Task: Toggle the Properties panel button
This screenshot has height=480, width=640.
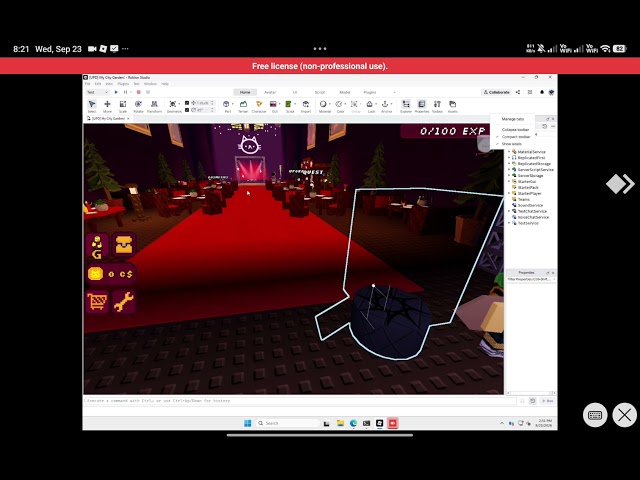Action: 422,106
